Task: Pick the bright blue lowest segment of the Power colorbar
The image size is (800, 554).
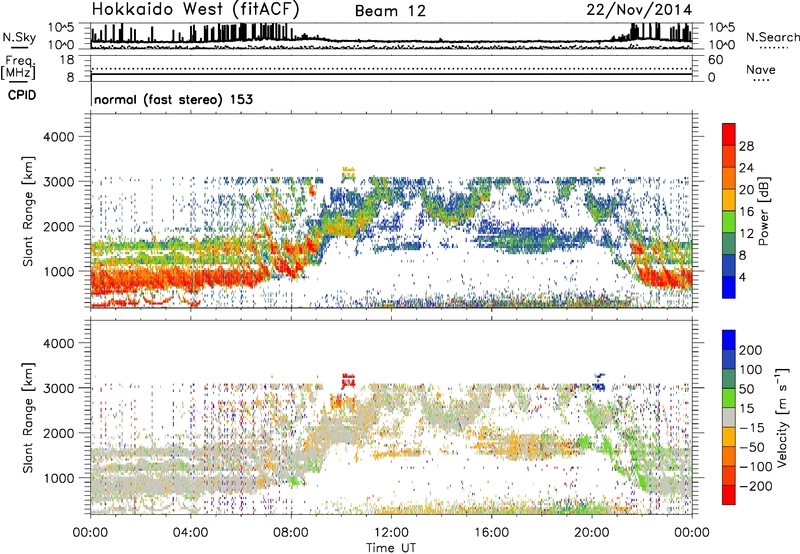Action: 729,287
